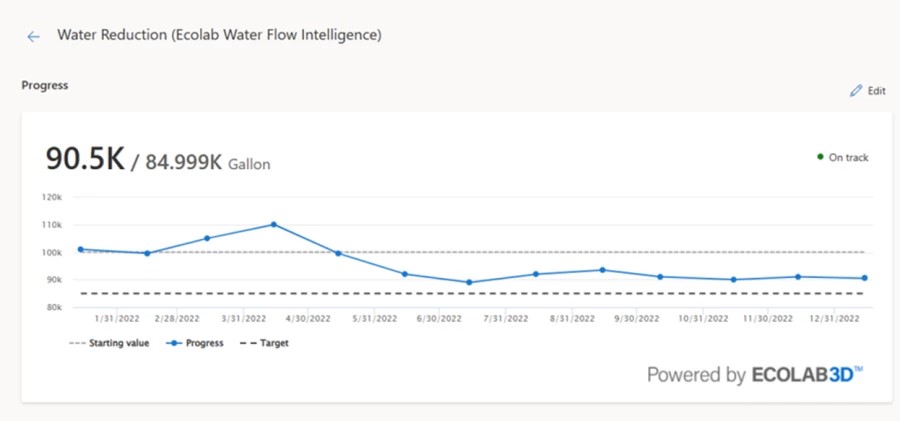Viewport: 900px width, 421px height.
Task: Click the Water Reduction page title
Action: pos(219,35)
